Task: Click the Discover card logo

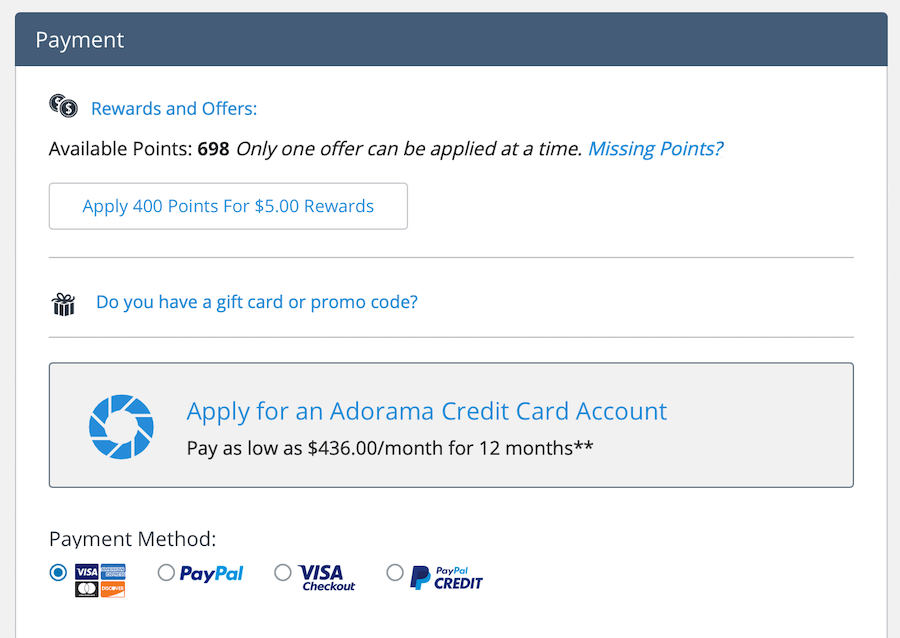Action: click(113, 589)
